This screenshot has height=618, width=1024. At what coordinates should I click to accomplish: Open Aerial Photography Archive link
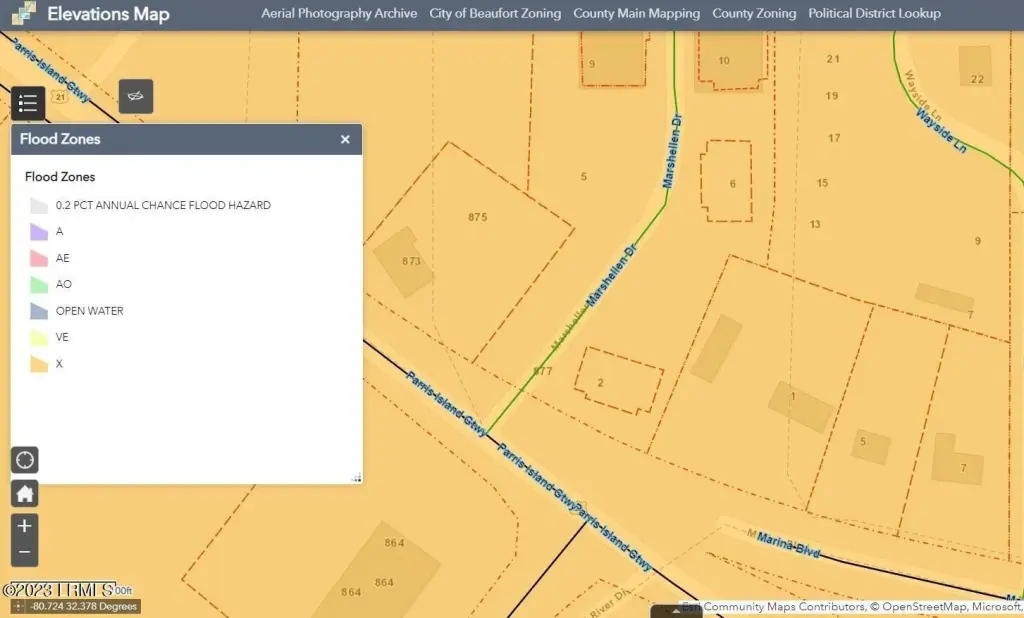[x=339, y=13]
